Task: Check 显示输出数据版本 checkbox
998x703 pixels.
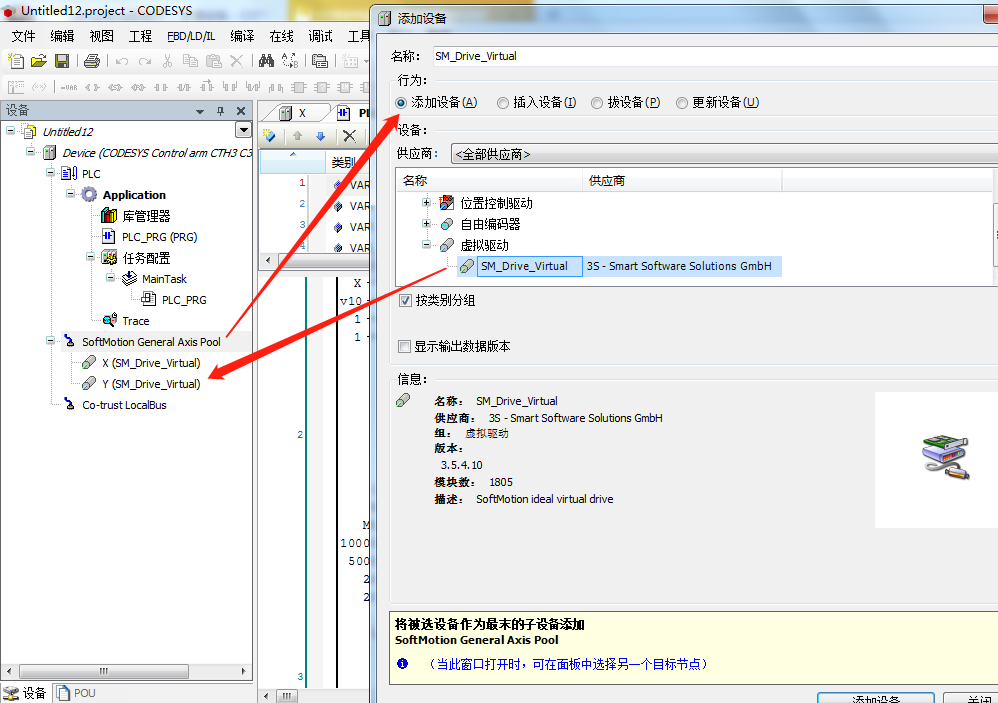Action: 404,346
